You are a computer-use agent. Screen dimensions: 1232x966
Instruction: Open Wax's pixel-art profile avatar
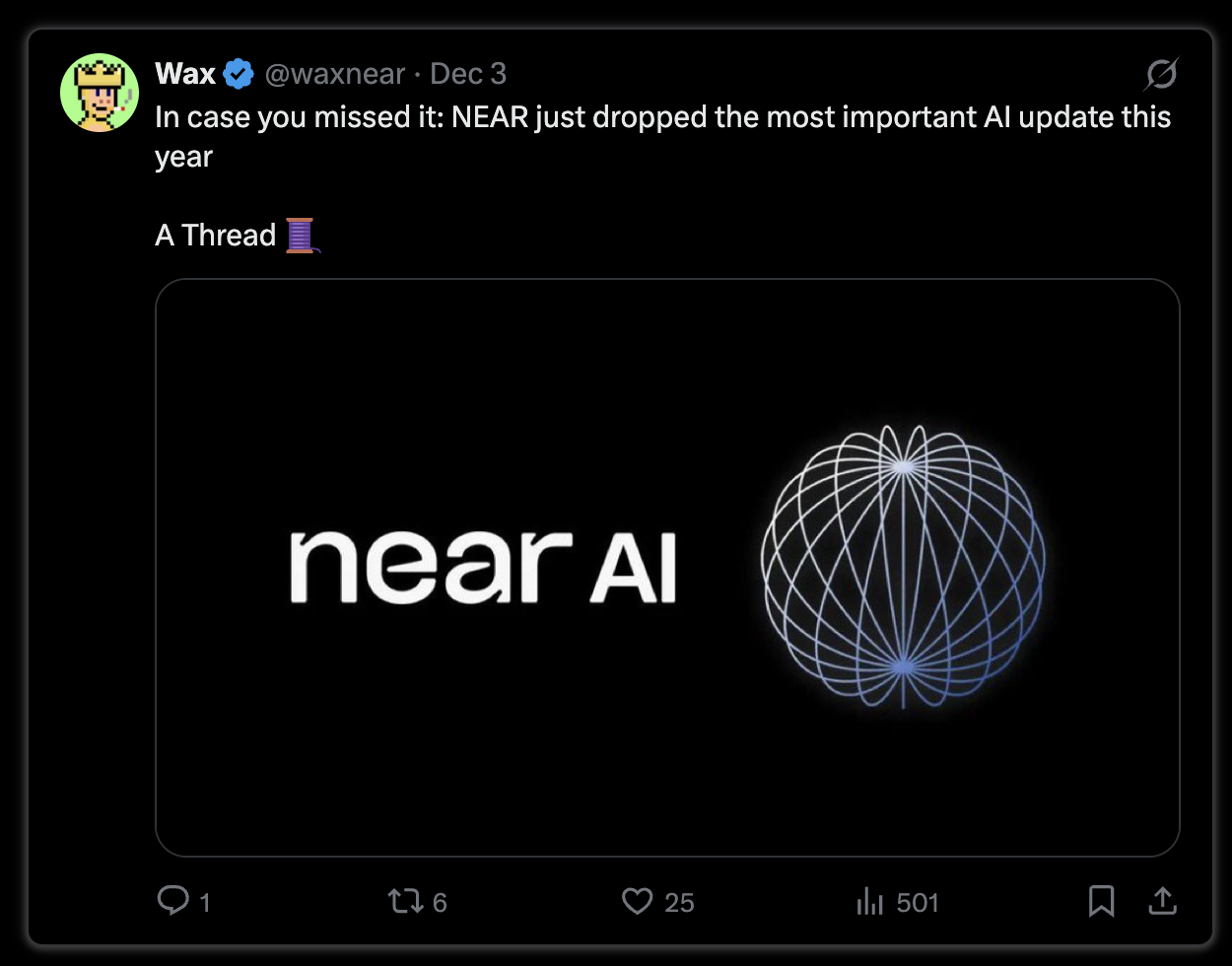[x=100, y=93]
